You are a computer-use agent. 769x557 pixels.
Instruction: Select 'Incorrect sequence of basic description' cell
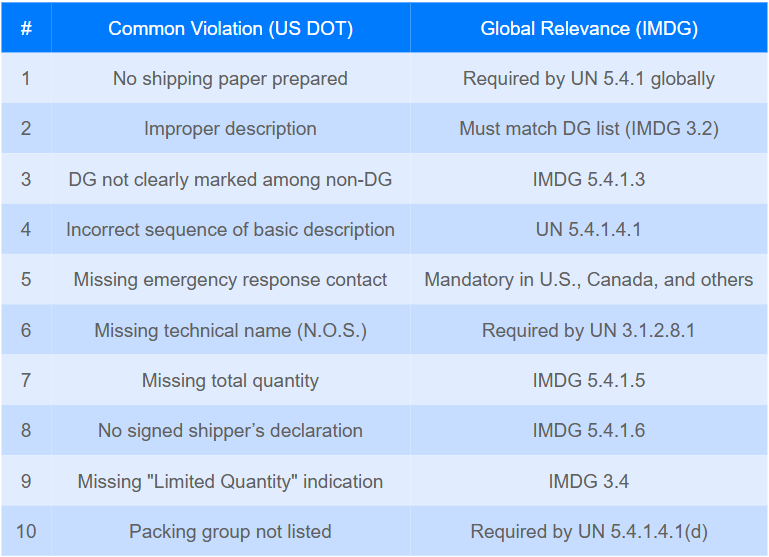click(231, 229)
